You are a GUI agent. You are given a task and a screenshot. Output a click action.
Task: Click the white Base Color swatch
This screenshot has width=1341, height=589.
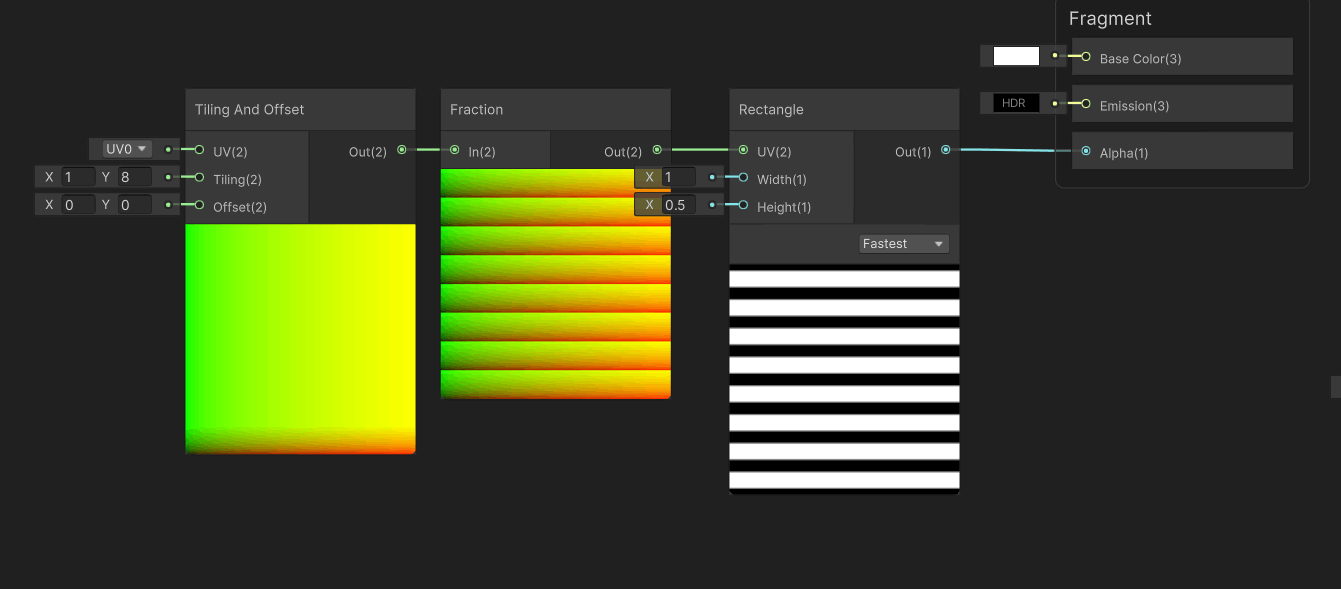[x=1016, y=56]
